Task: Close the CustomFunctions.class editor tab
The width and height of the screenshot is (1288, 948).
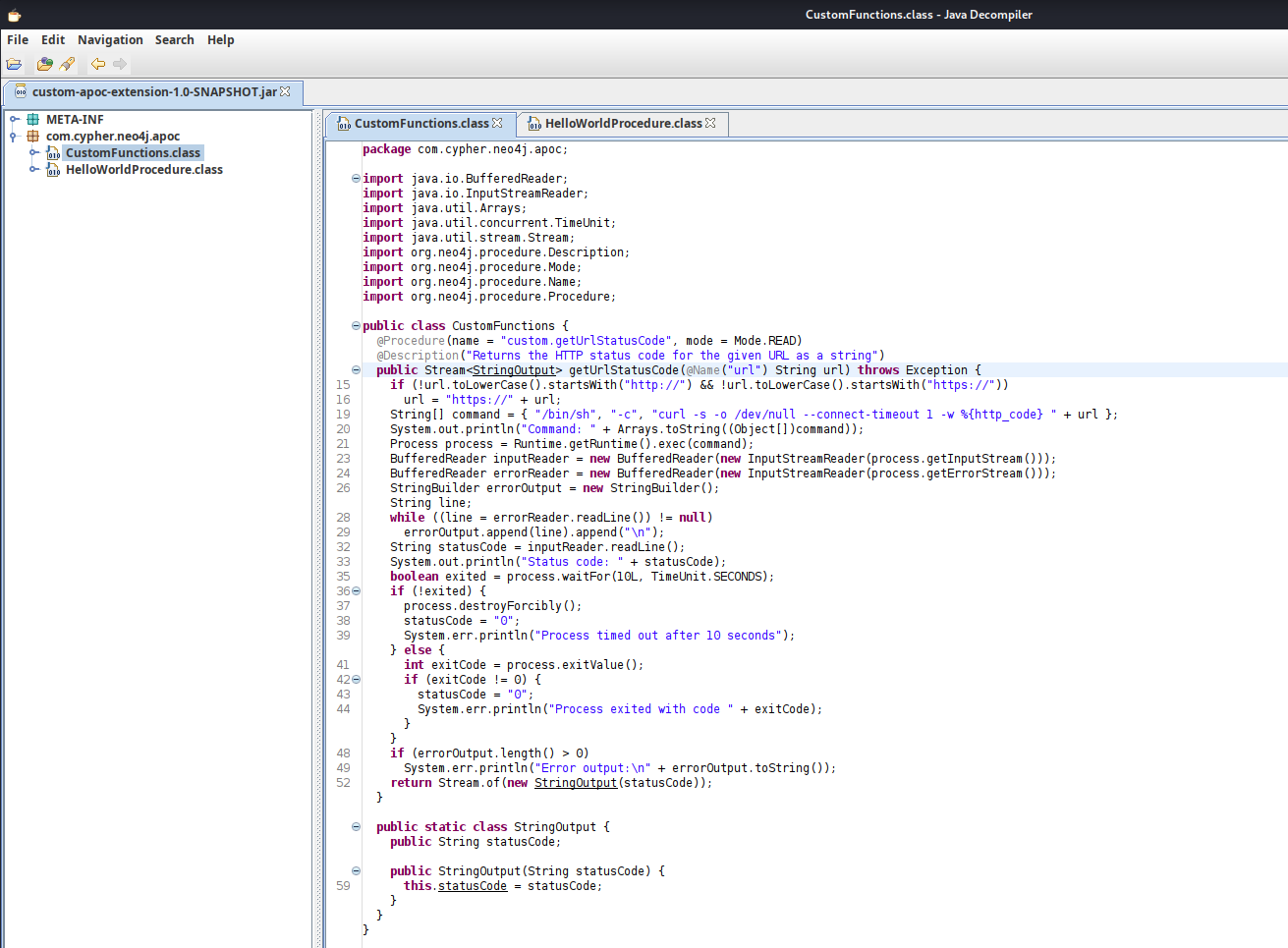Action: [x=497, y=123]
